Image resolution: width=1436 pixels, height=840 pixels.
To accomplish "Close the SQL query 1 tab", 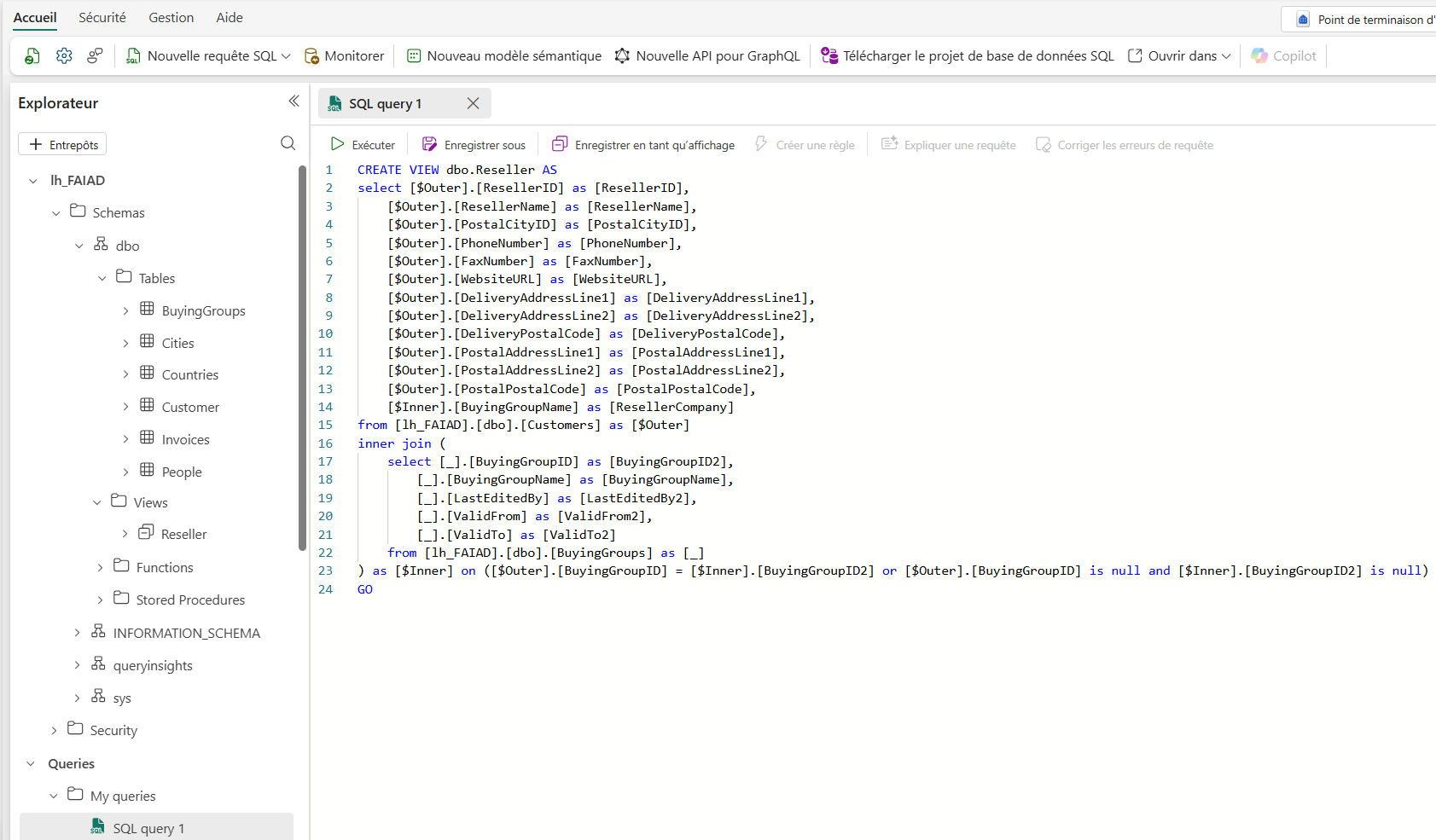I will (473, 103).
